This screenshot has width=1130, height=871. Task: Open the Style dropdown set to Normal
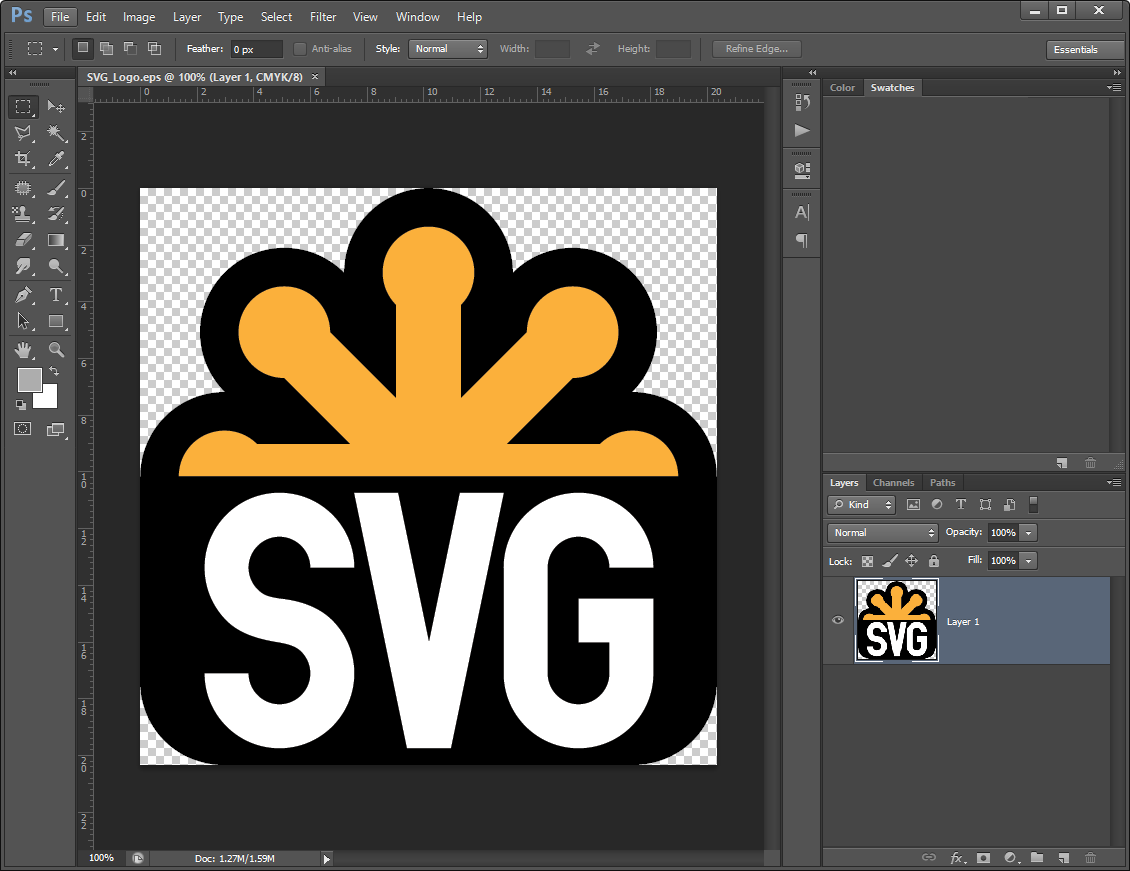448,49
